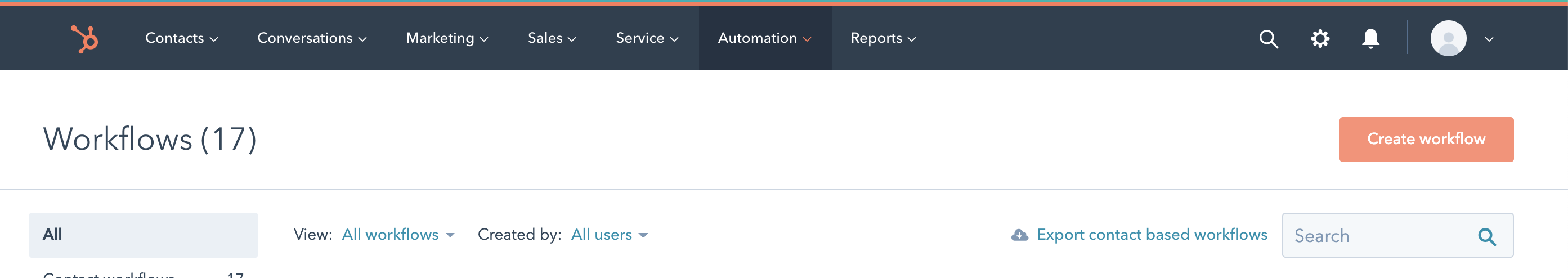Viewport: 1568px width, 278px height.
Task: Click the magnifier in workflows search box
Action: (1486, 236)
